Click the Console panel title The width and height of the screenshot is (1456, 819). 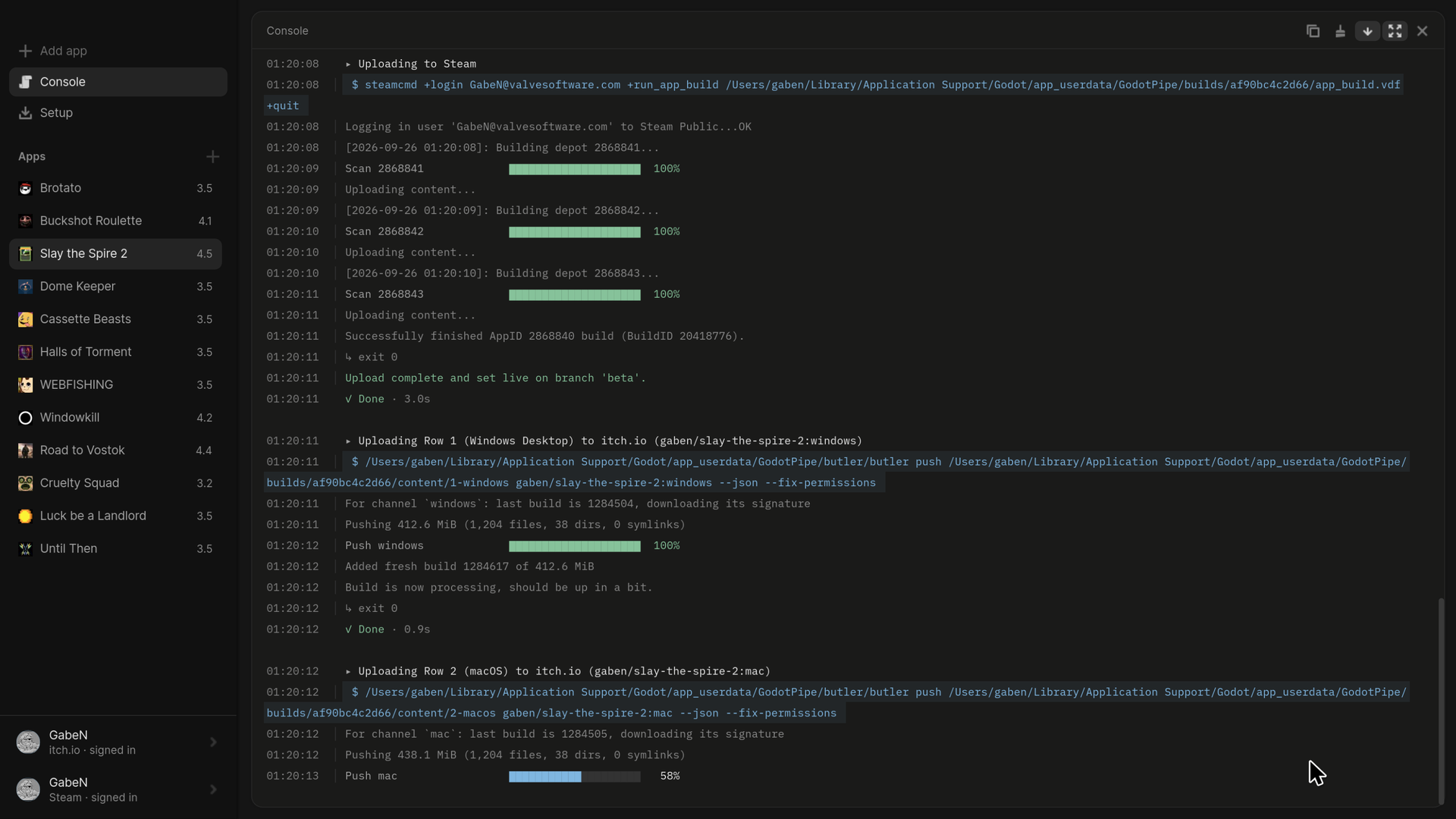(x=287, y=31)
